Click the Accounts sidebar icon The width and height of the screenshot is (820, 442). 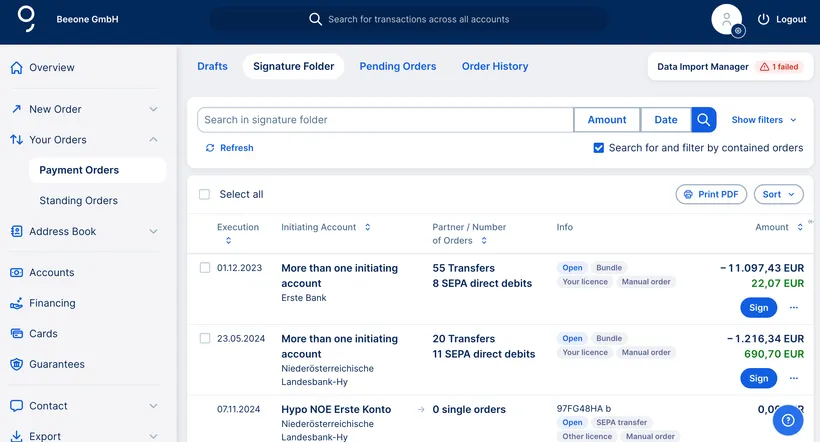tap(16, 272)
